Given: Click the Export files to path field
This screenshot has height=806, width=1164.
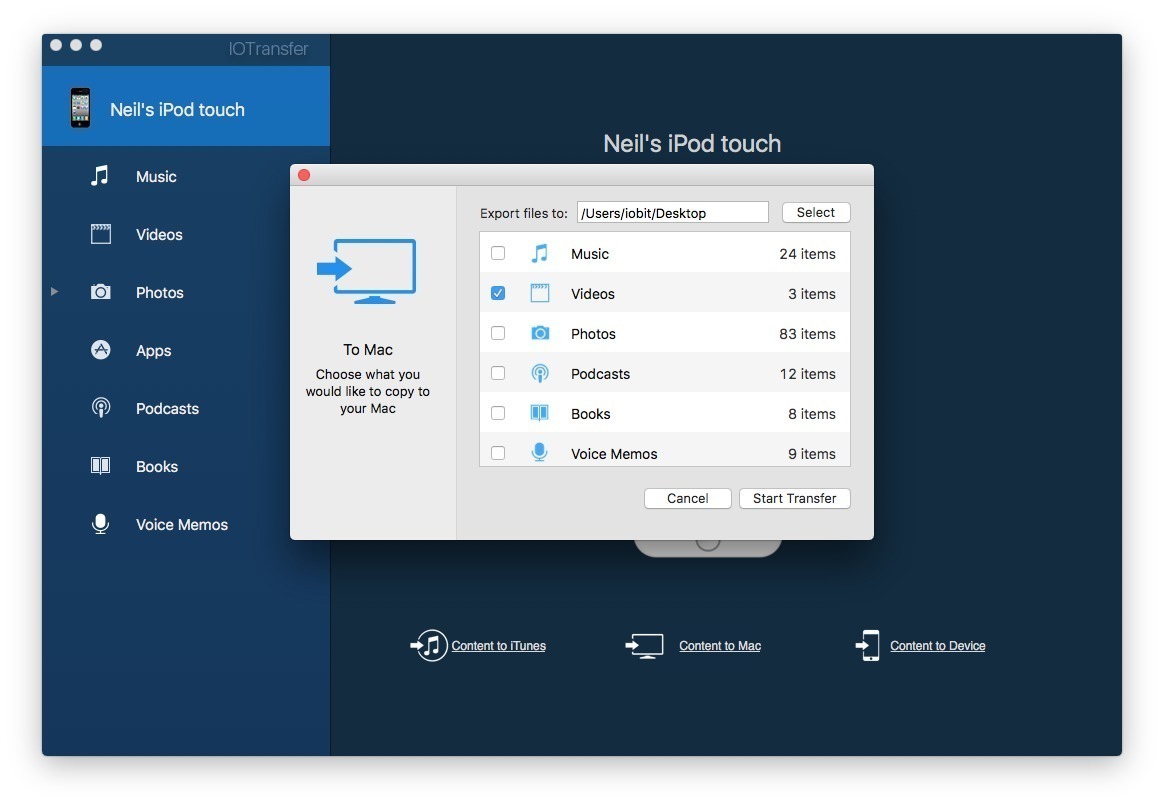Looking at the screenshot, I should click(x=673, y=212).
